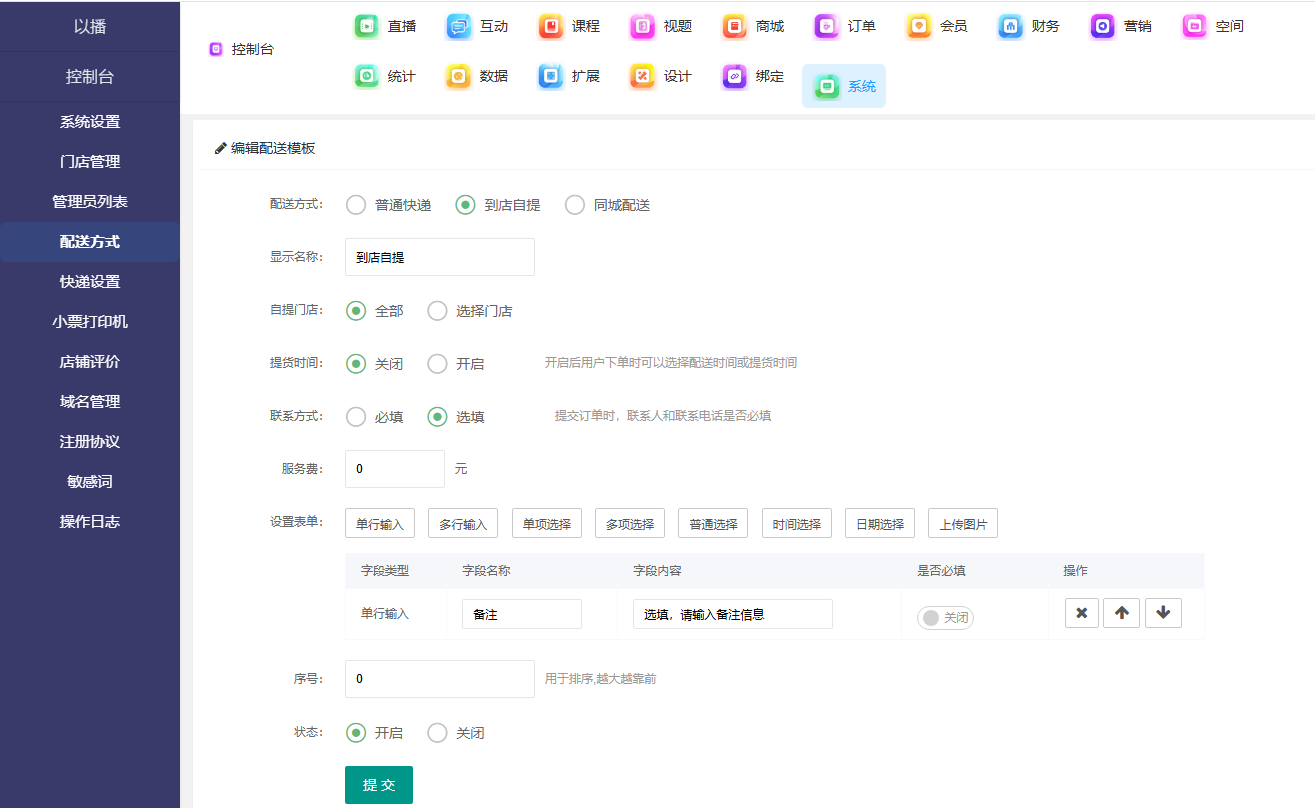The image size is (1315, 808).
Task: Move 备注 field up with arrow icon
Action: pyautogui.click(x=1121, y=613)
